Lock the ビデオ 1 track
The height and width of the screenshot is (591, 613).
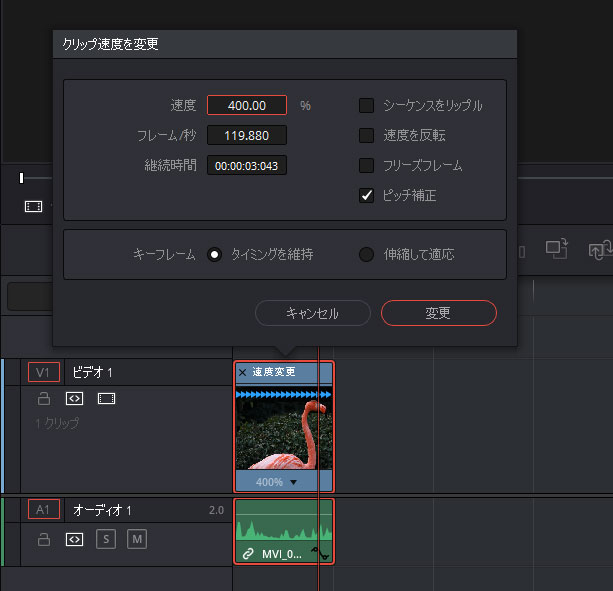[43, 399]
